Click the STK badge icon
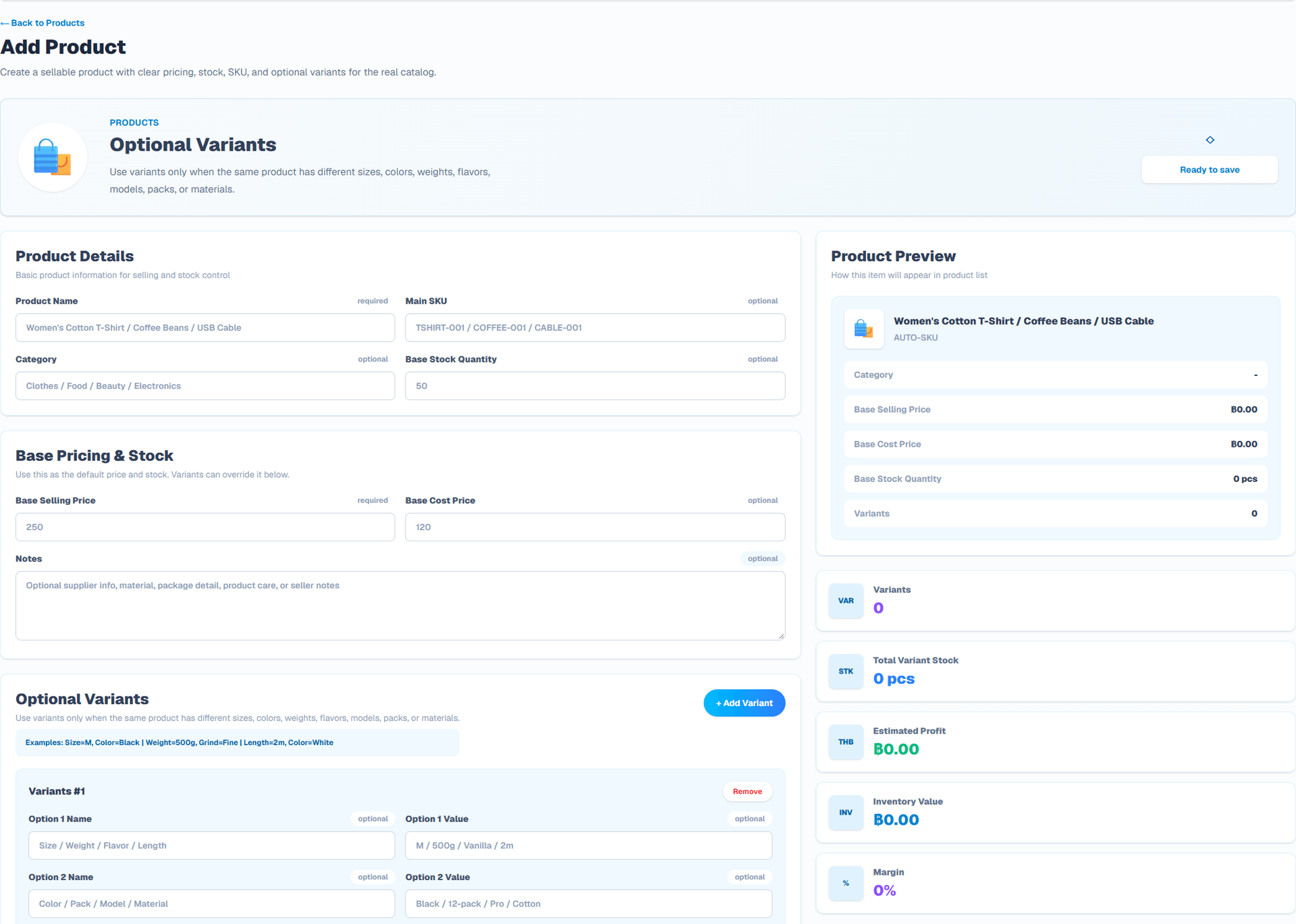Viewport: 1296px width, 924px height. 846,672
